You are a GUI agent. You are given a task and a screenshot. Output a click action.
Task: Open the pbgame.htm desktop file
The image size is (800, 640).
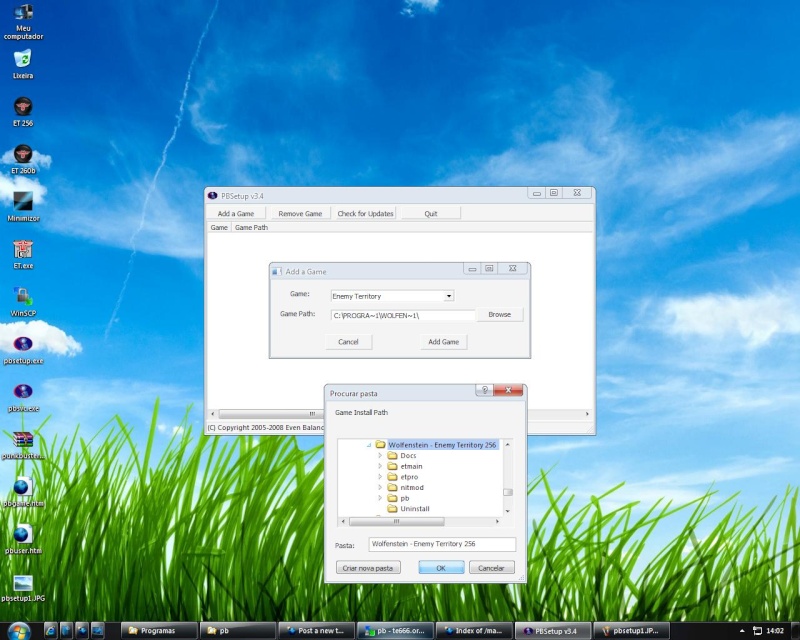click(23, 492)
